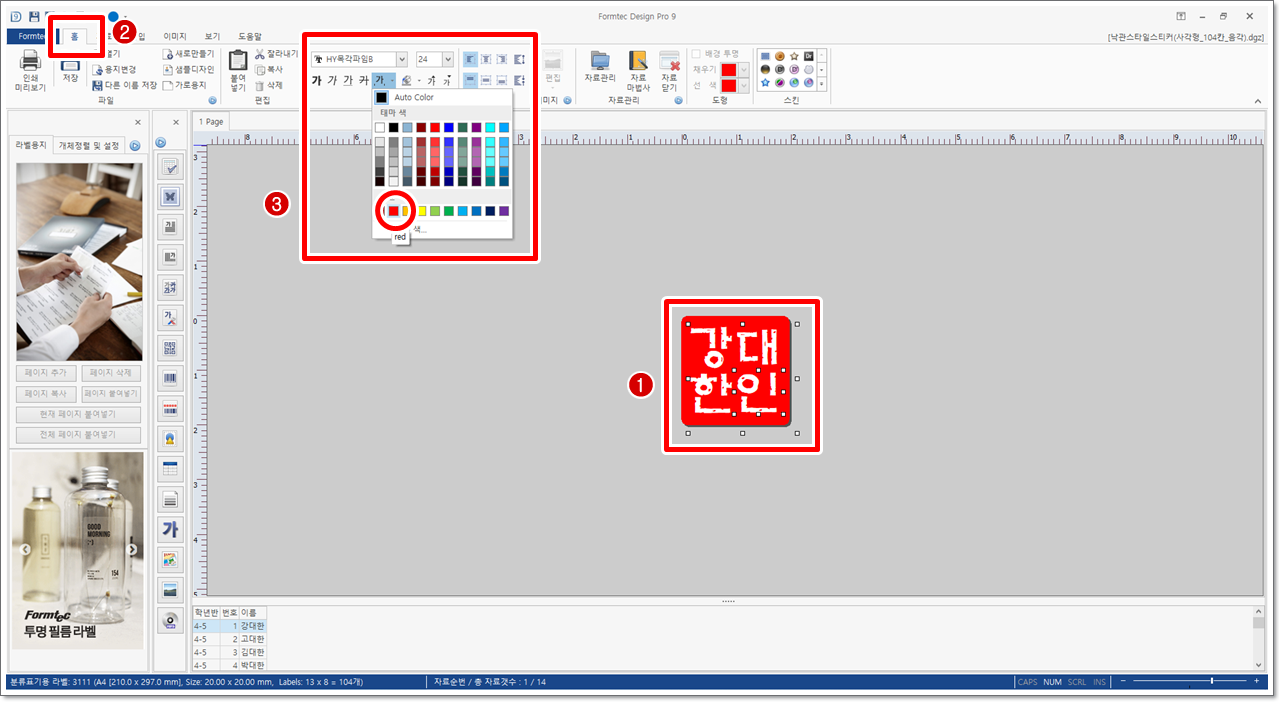
Task: Open 자료관리 data management
Action: click(x=600, y=66)
